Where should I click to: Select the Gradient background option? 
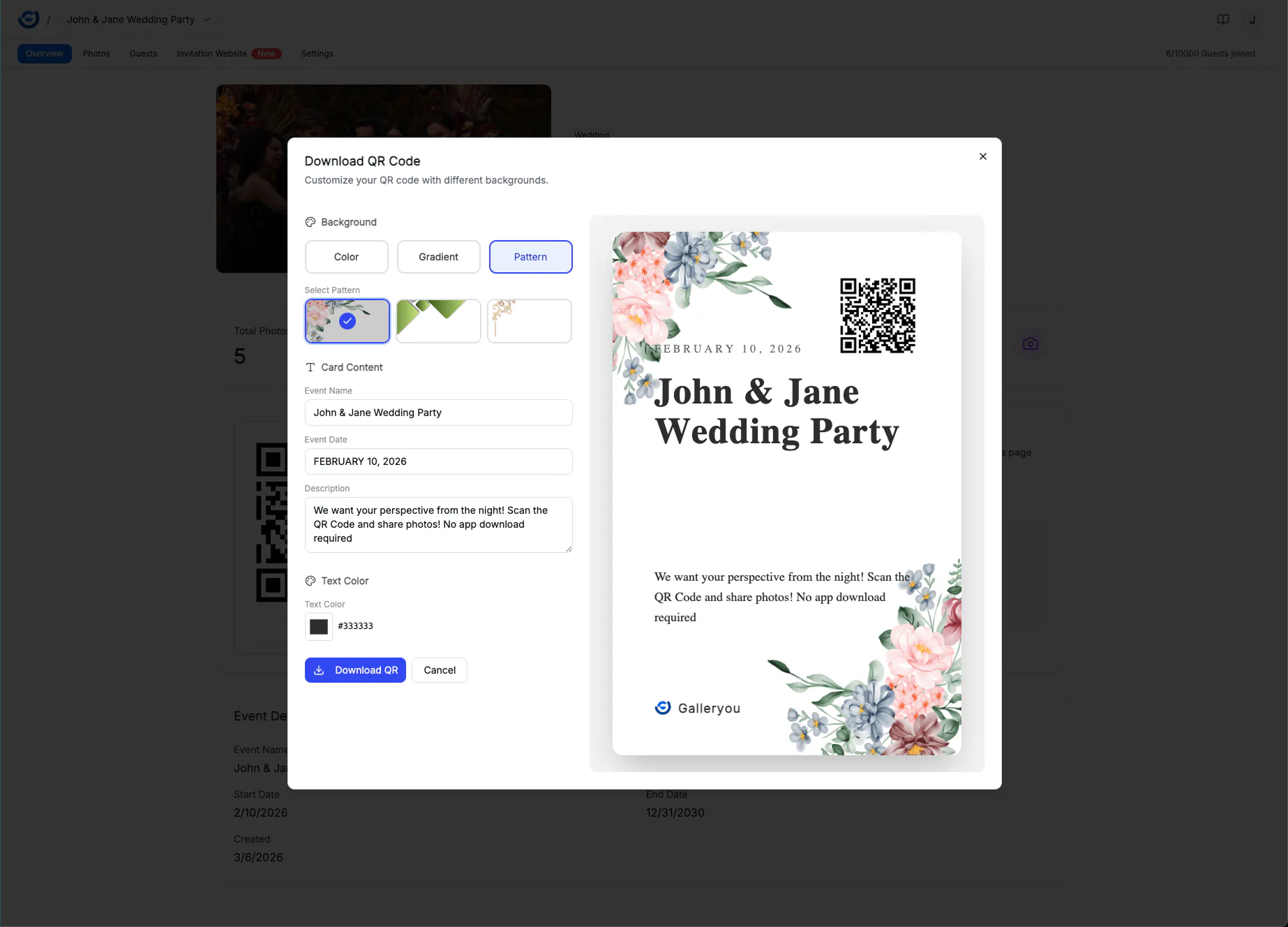(438, 257)
